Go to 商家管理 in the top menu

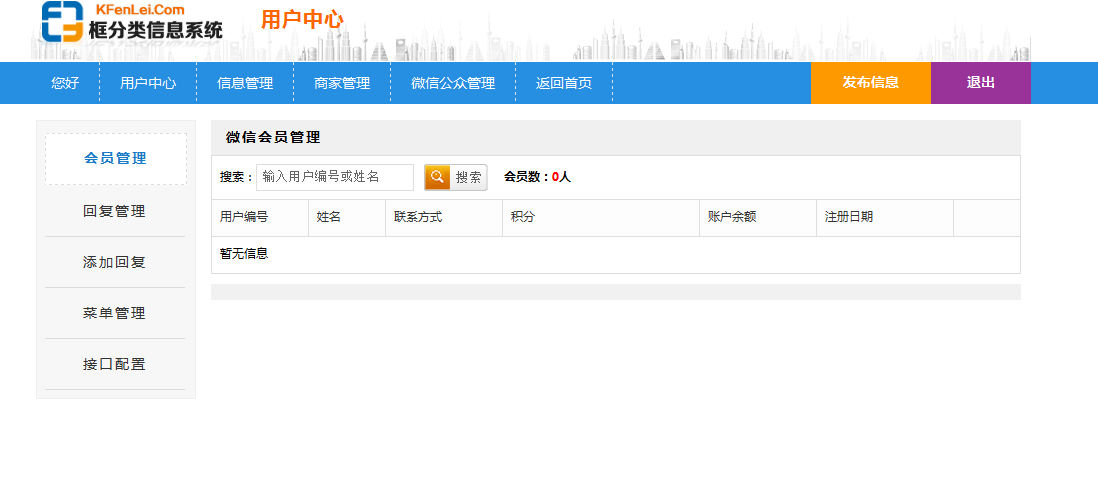pyautogui.click(x=342, y=83)
